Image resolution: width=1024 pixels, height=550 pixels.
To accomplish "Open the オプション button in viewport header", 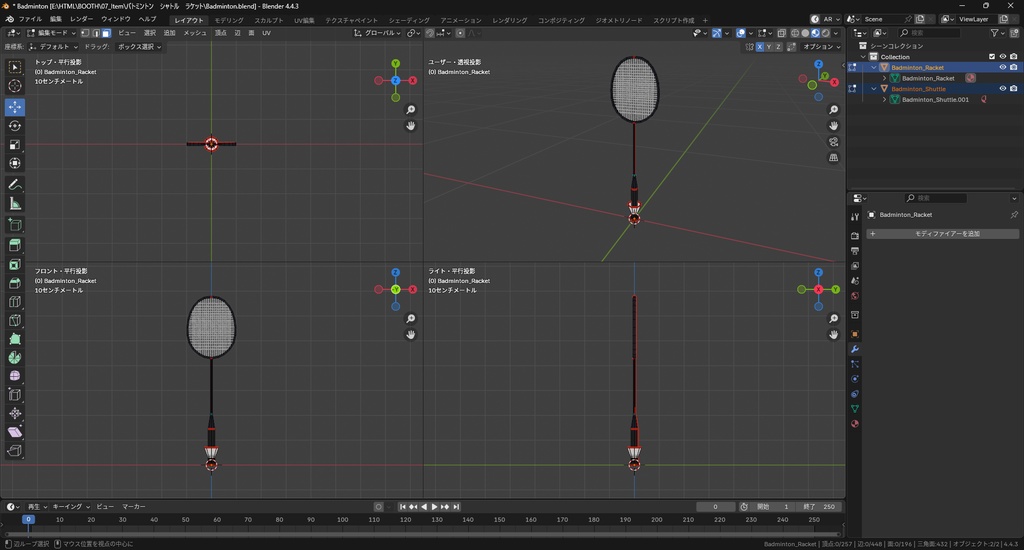I will coord(821,47).
